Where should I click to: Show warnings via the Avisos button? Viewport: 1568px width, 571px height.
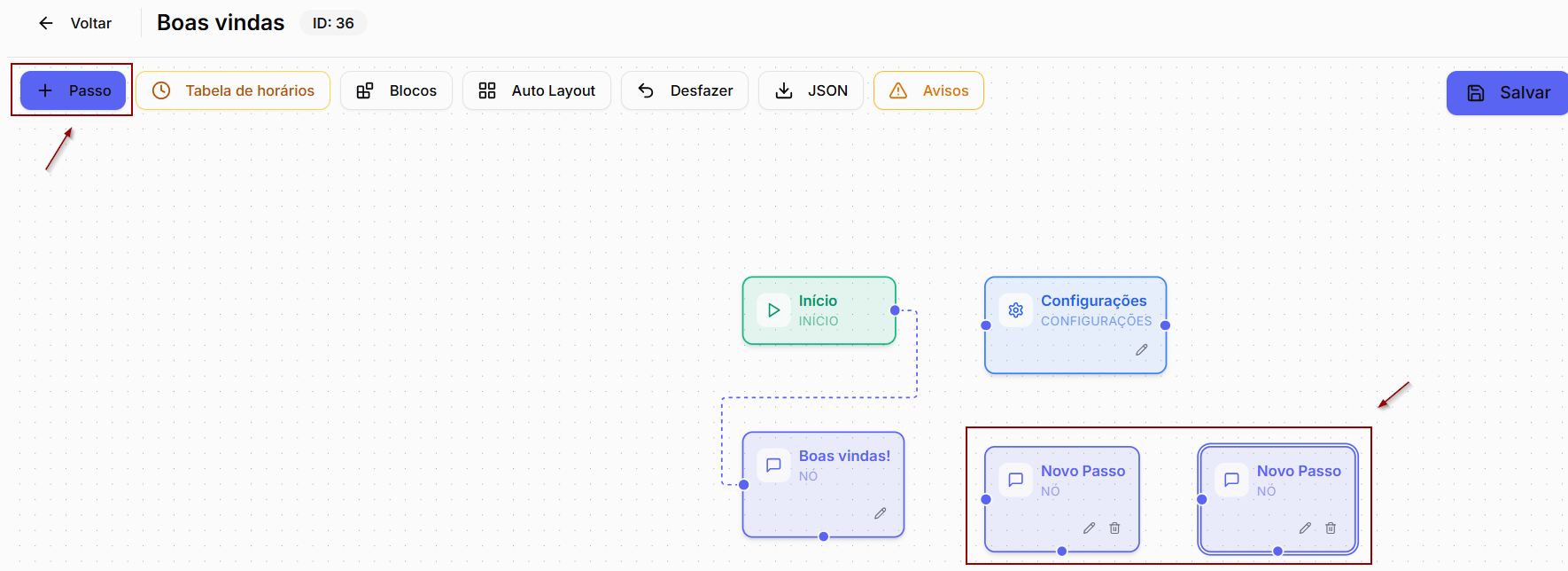pyautogui.click(x=928, y=90)
